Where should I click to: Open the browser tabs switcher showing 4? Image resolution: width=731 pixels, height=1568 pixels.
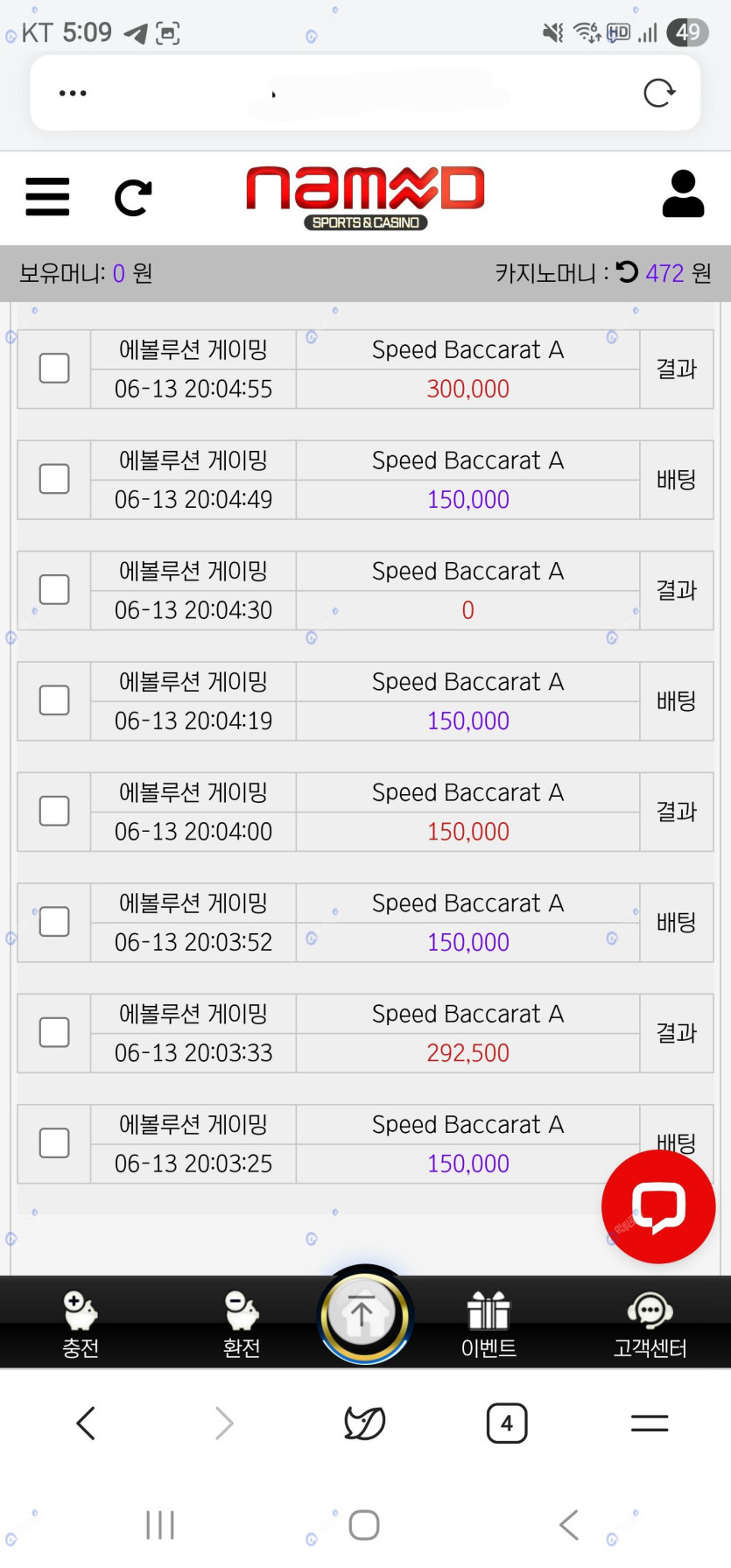[507, 1423]
